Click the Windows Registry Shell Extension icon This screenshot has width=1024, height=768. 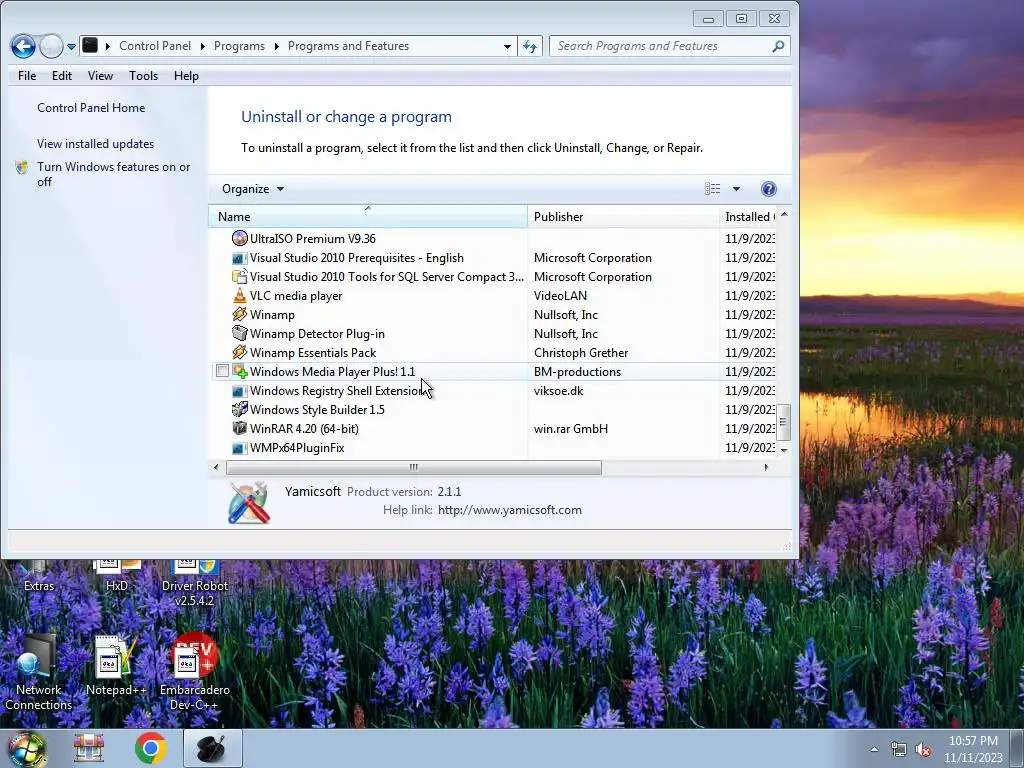[240, 391]
